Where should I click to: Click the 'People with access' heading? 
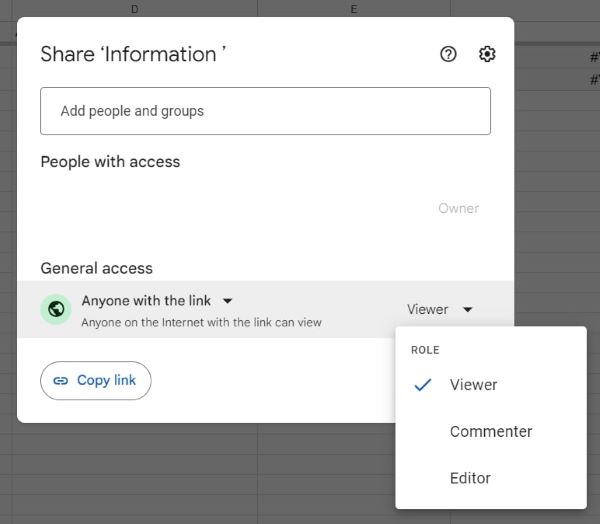tap(110, 162)
